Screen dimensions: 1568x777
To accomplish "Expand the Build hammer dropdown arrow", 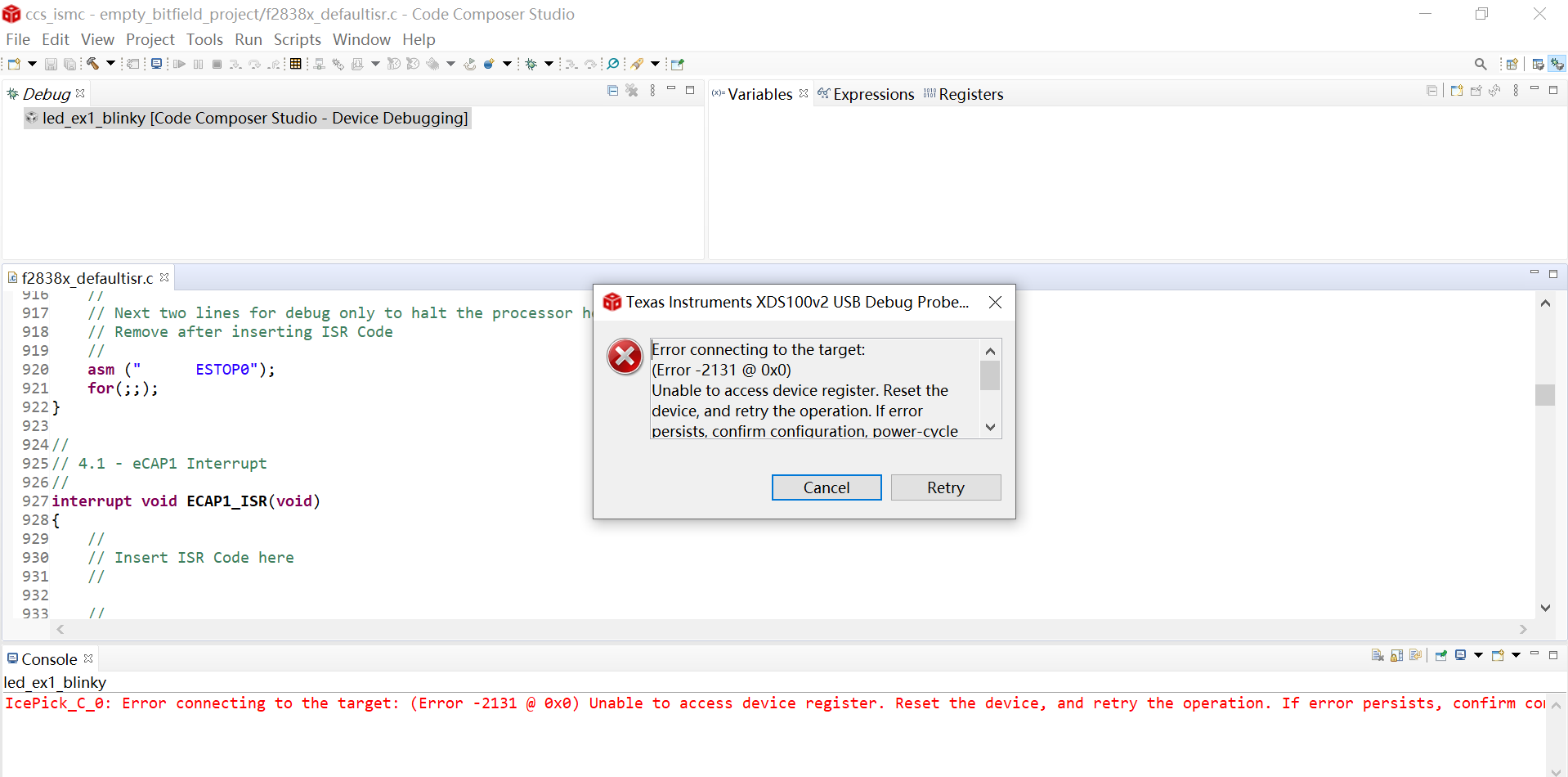I will (x=110, y=64).
